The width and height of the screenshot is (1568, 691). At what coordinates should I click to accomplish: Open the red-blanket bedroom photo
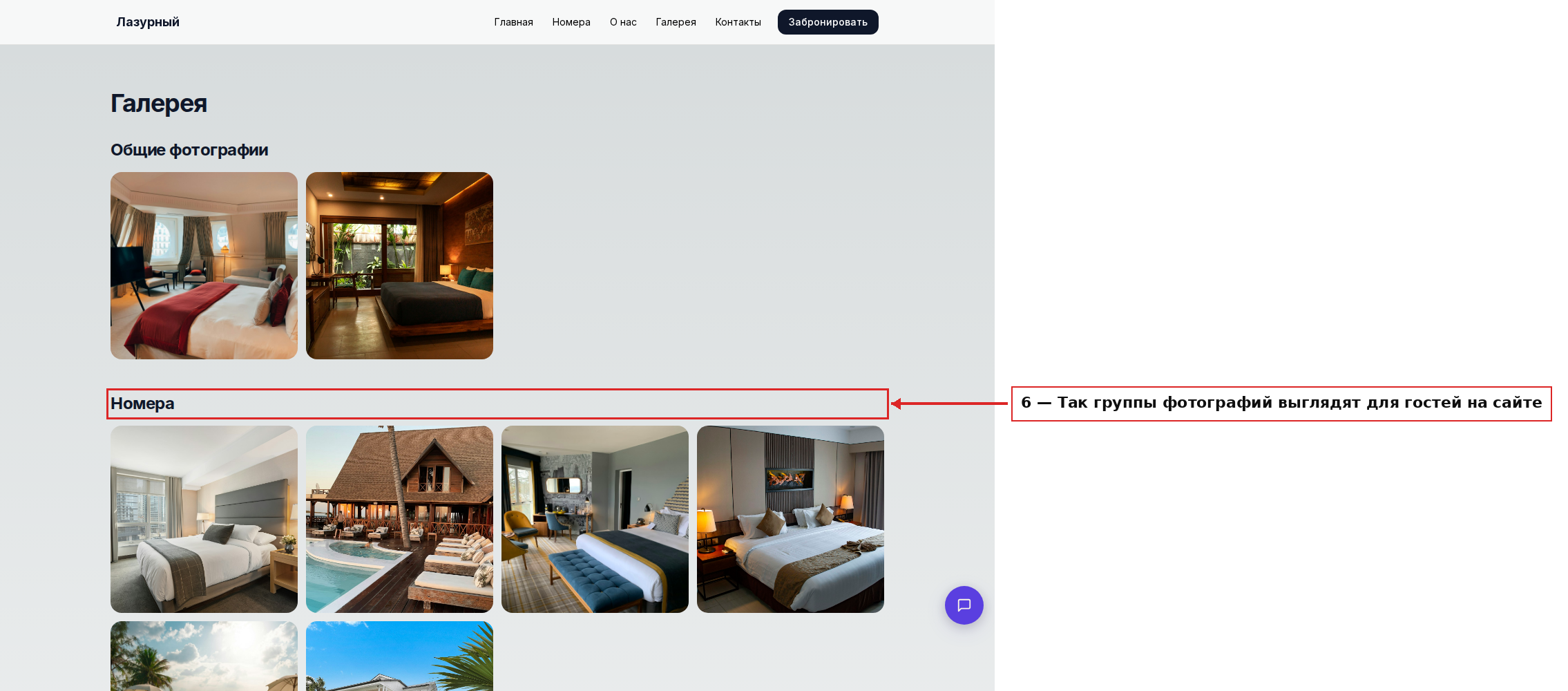[x=204, y=265]
